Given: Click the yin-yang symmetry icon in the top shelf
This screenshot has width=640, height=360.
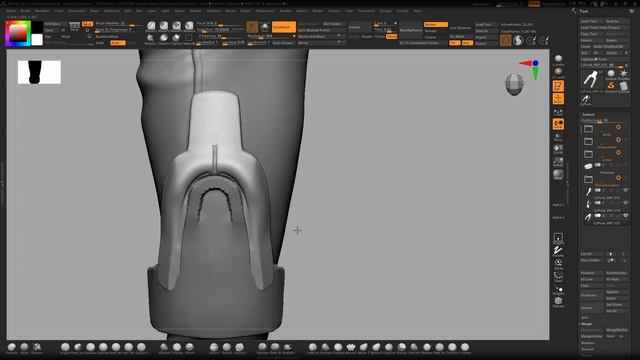Looking at the screenshot, I should tap(518, 40).
